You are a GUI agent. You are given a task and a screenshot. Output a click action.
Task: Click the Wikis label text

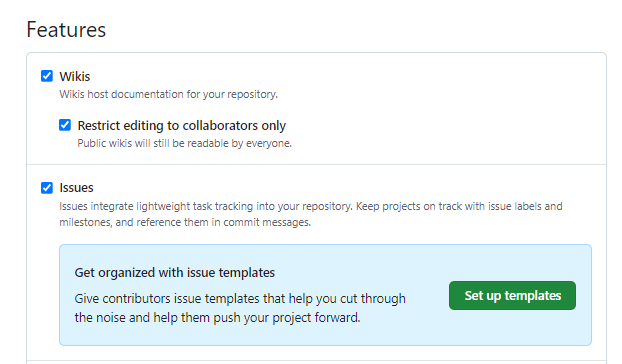click(75, 76)
